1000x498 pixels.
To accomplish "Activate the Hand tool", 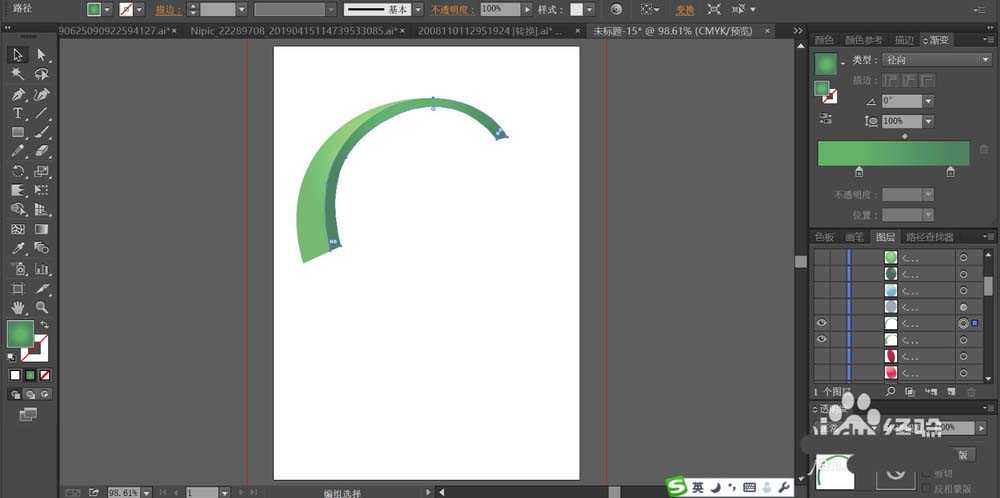I will point(18,307).
